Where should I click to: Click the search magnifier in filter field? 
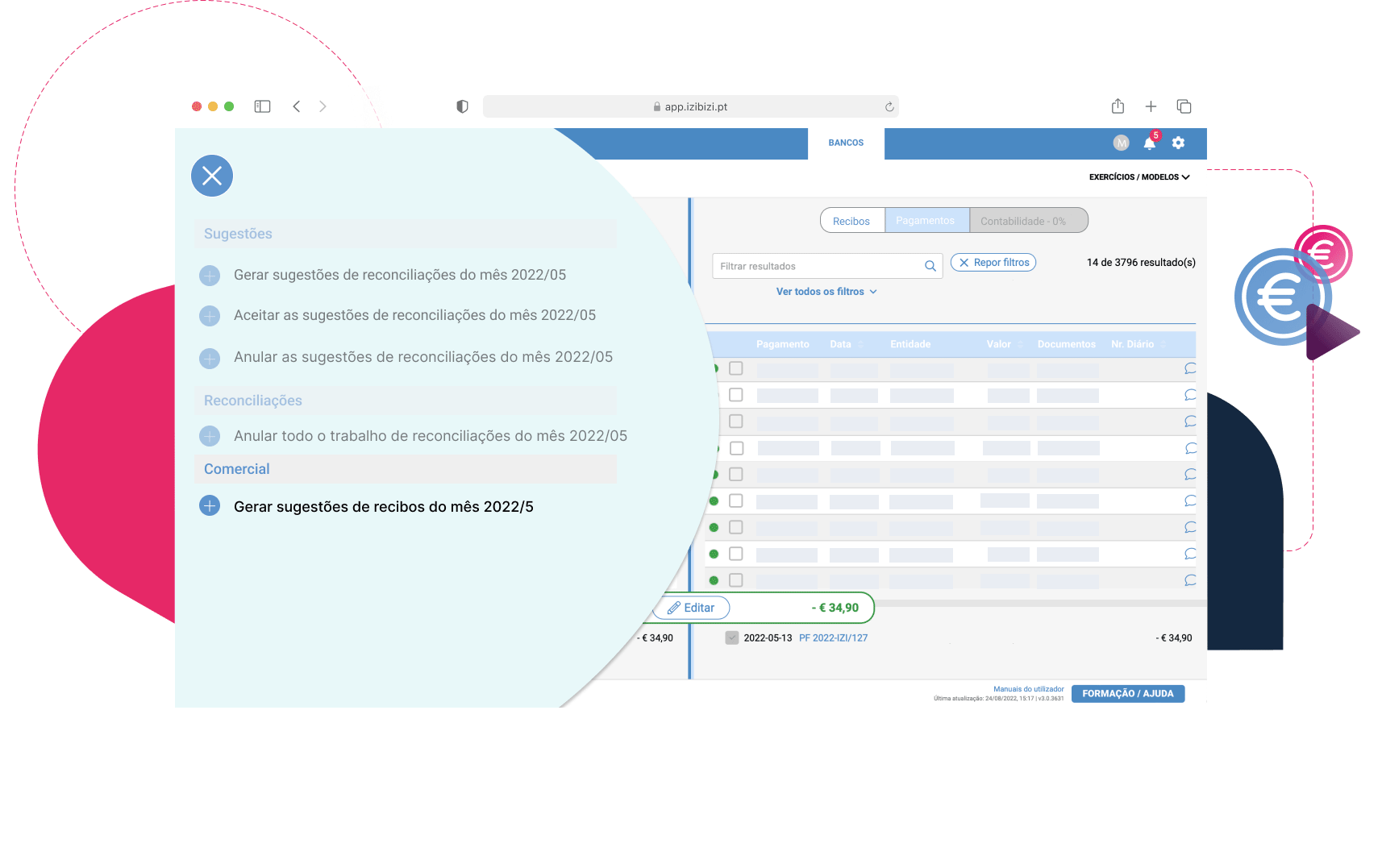point(930,266)
